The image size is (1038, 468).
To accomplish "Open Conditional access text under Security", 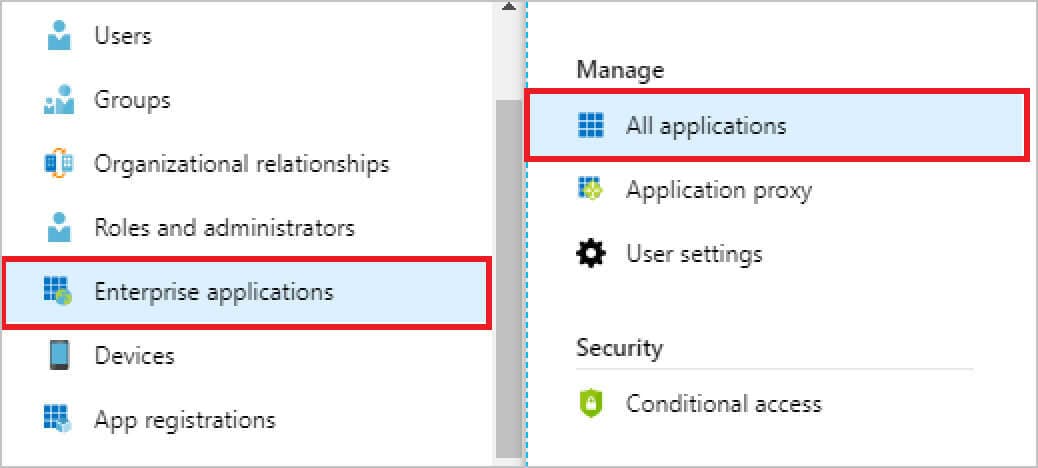I will click(x=723, y=404).
